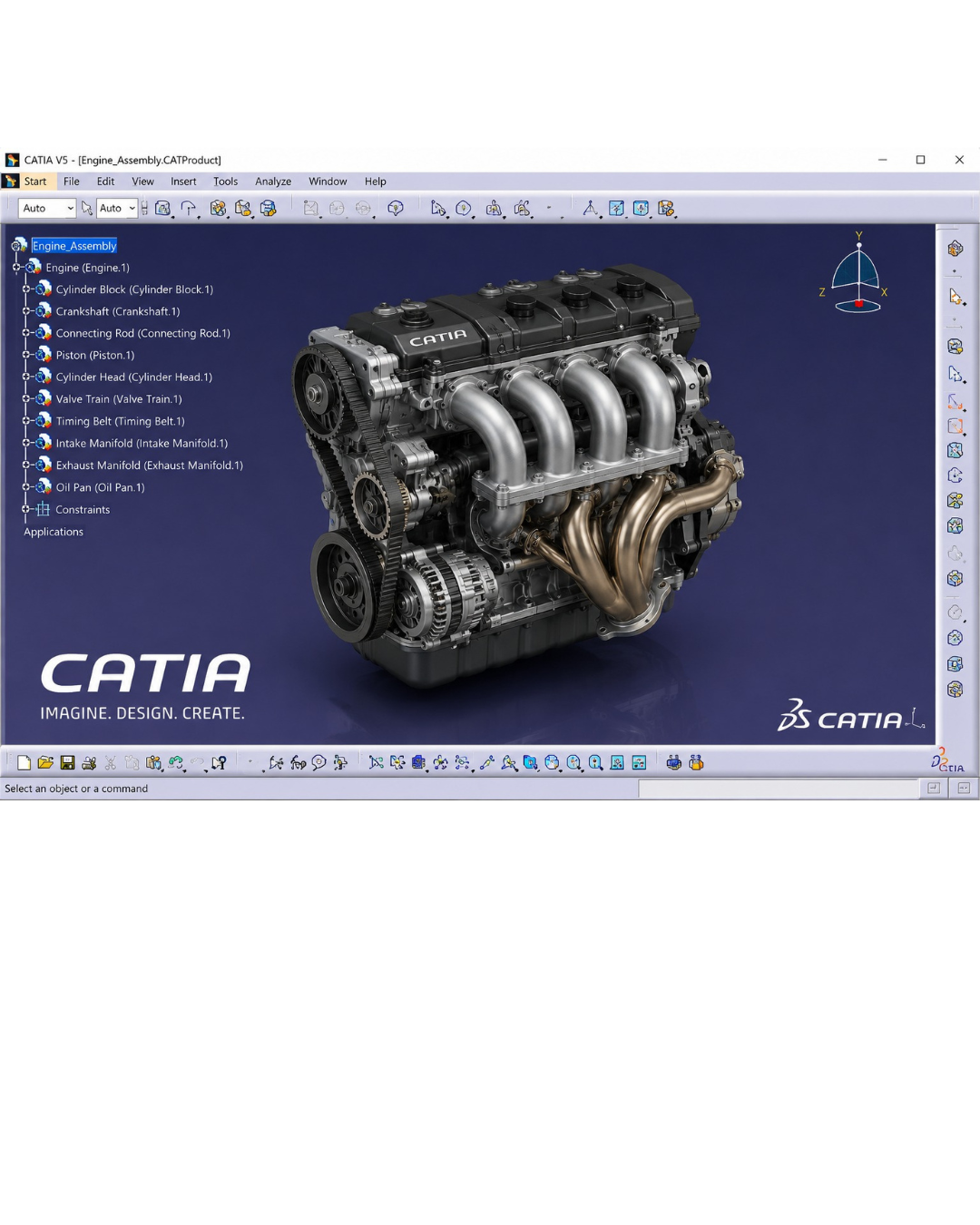The width and height of the screenshot is (980, 1225).
Task: Click the Zoom In magnifier icon
Action: click(x=574, y=763)
